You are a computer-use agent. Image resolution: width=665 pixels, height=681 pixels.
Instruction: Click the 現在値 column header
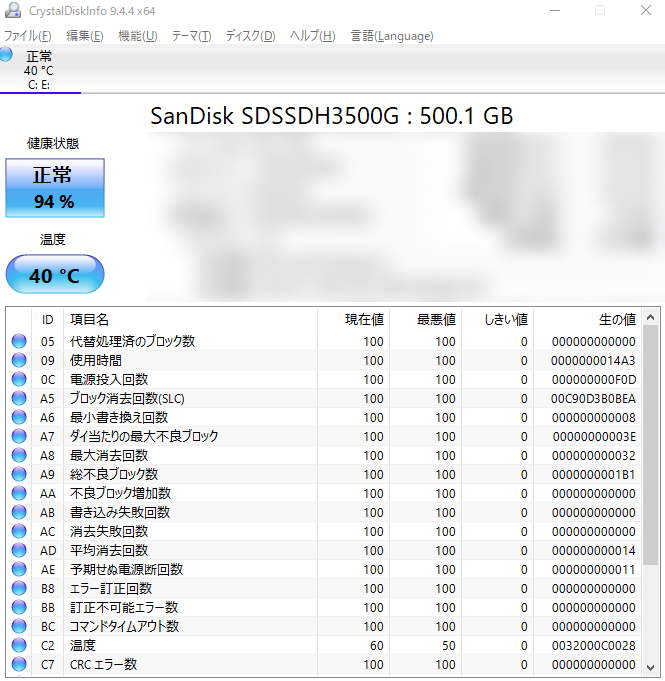[x=354, y=320]
